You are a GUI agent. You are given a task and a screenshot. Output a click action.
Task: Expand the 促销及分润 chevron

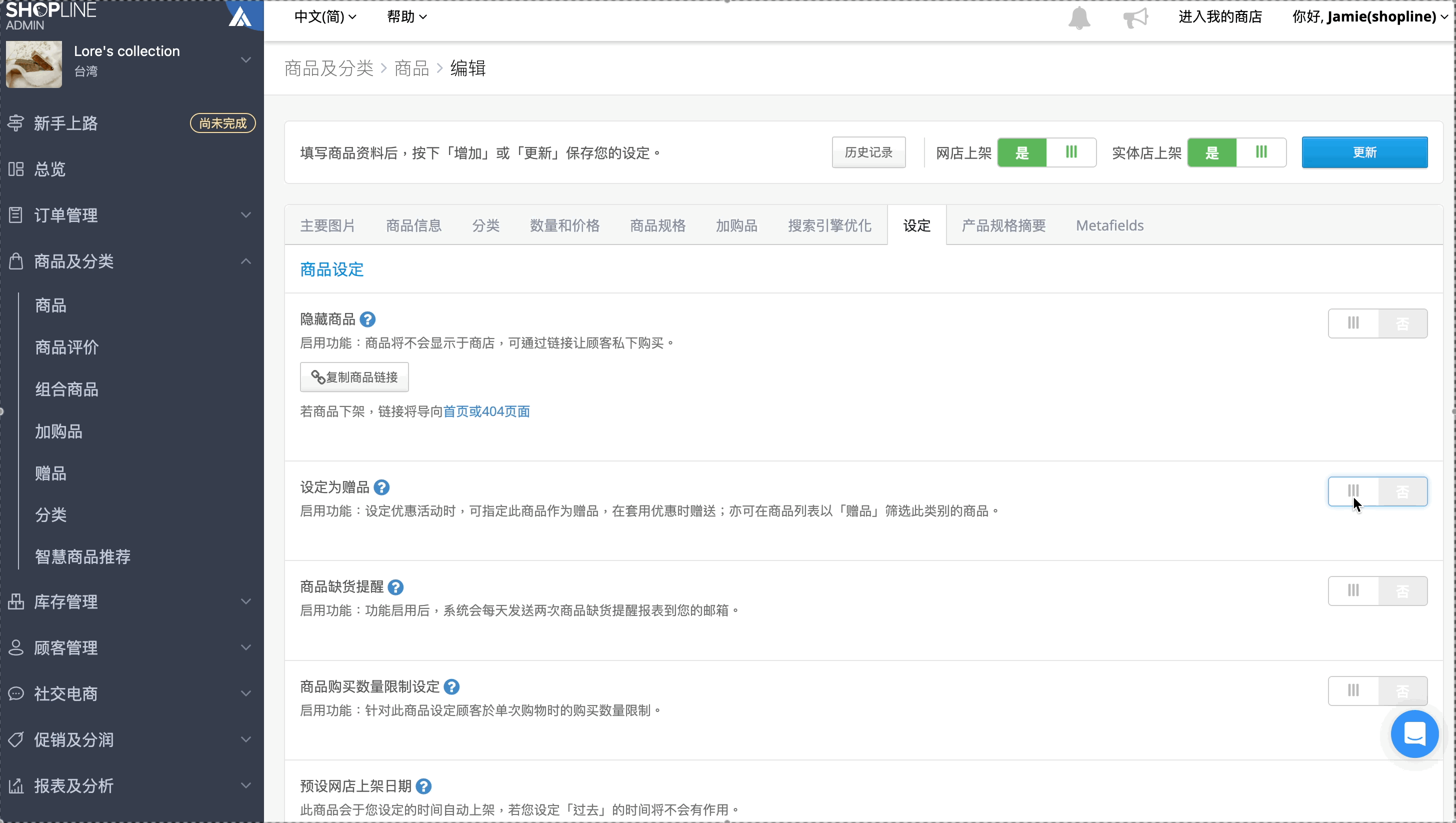[246, 739]
